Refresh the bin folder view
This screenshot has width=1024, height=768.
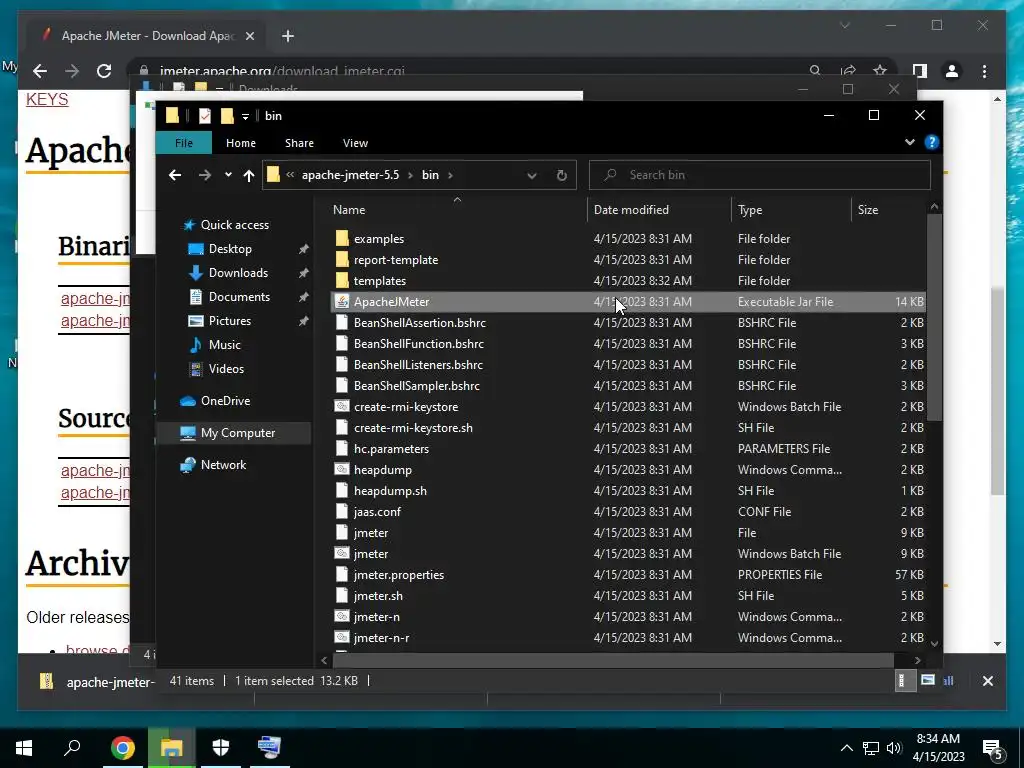(562, 175)
